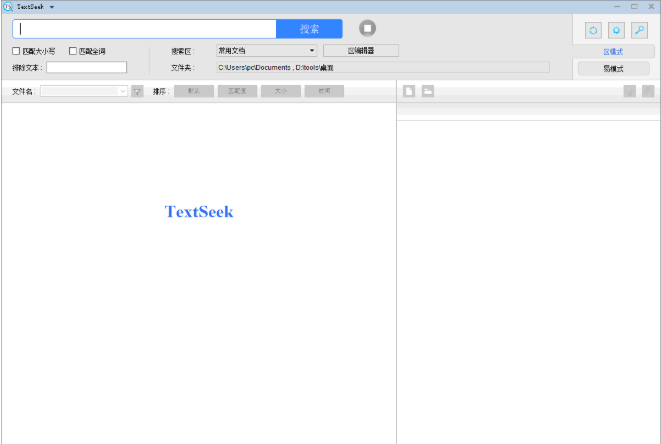Screen dimensions: 661x444
Task: Click the open containing folder icon
Action: point(428,91)
